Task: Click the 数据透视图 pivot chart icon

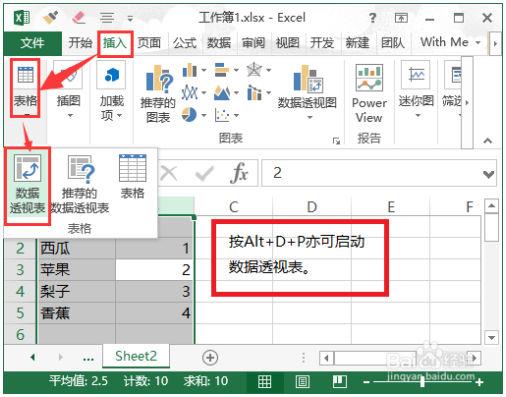Action: tap(307, 79)
